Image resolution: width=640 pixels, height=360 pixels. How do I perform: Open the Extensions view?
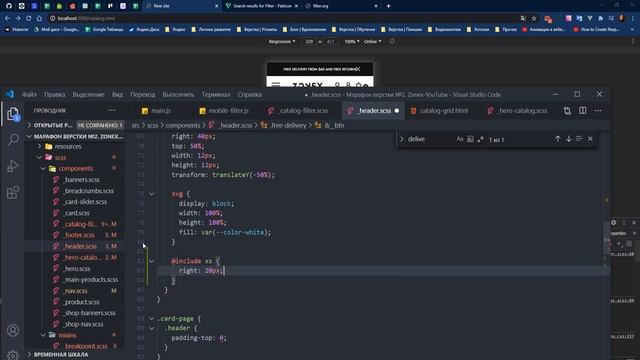pos(13,192)
